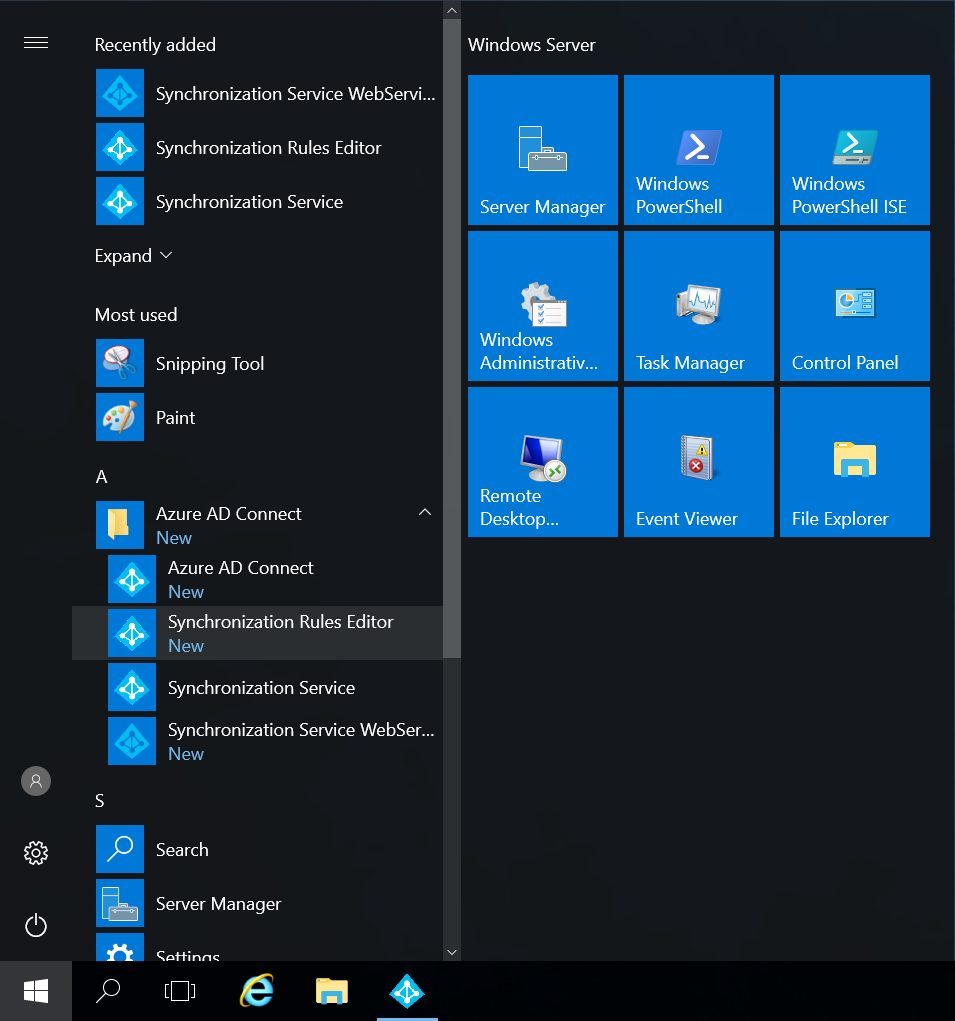
Task: Click the Recently added heading
Action: pos(155,45)
